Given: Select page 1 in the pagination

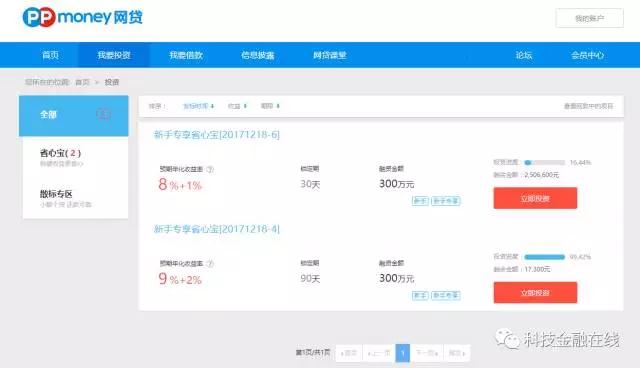Looking at the screenshot, I should pyautogui.click(x=403, y=353).
